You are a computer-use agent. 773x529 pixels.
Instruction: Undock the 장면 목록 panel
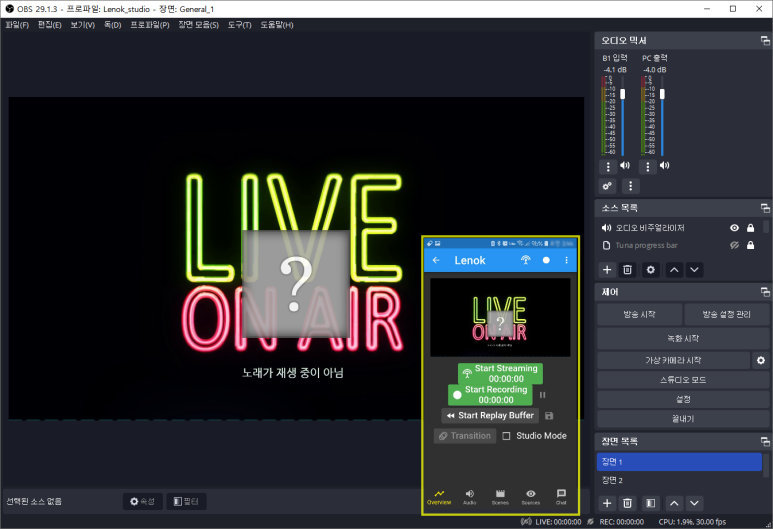tap(765, 441)
